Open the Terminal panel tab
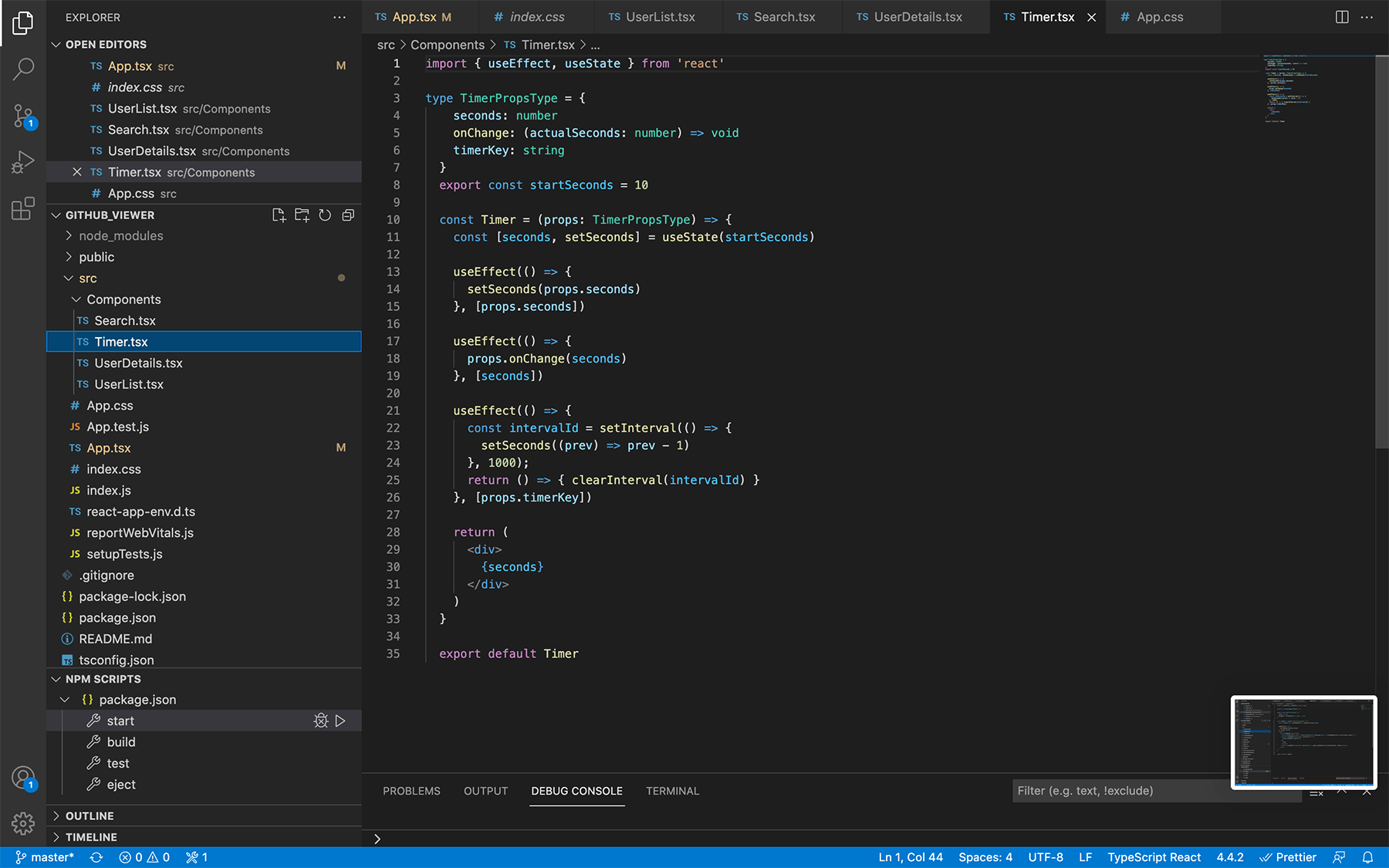1389x868 pixels. 672,791
